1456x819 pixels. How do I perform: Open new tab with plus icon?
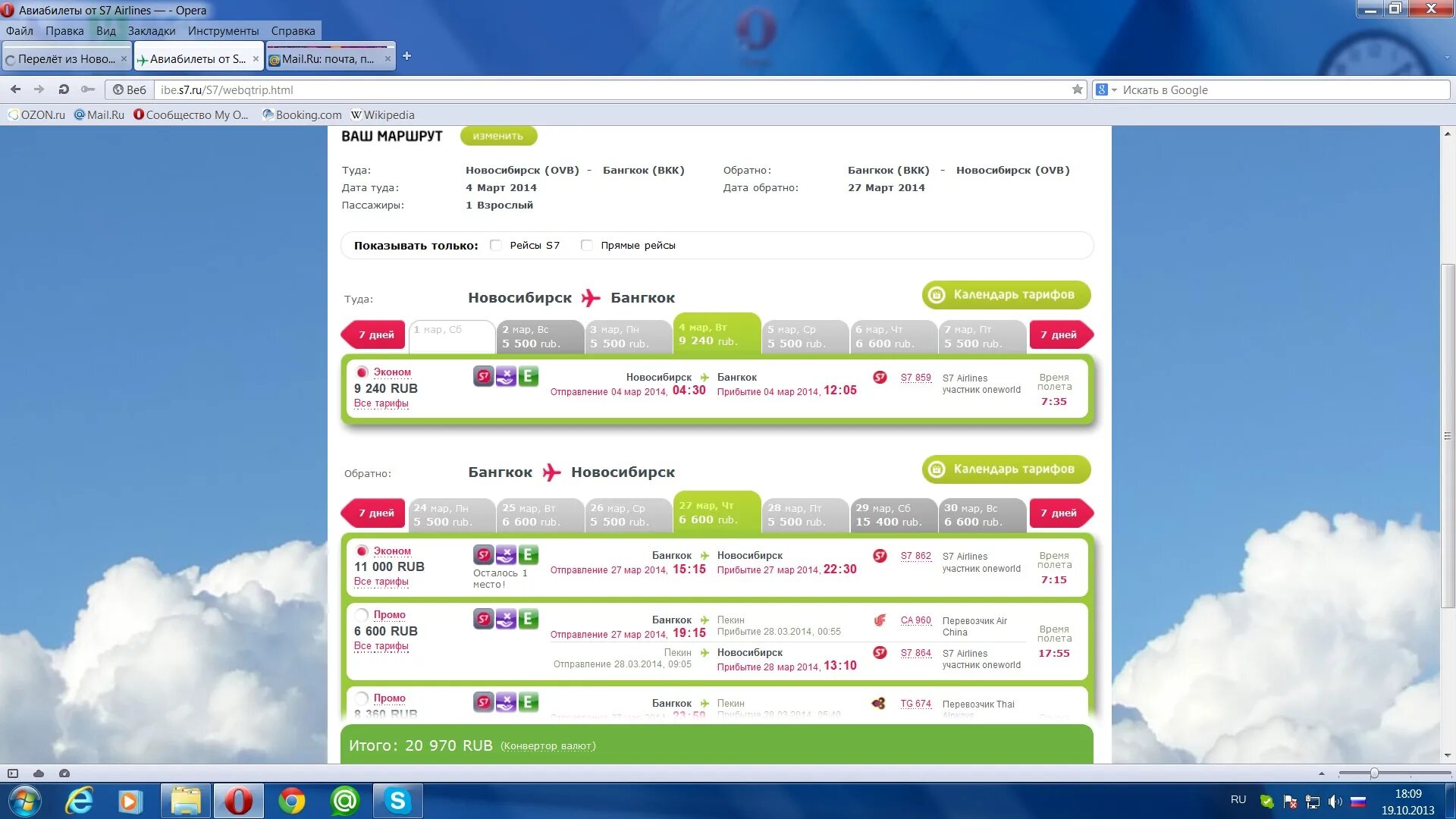[x=406, y=56]
